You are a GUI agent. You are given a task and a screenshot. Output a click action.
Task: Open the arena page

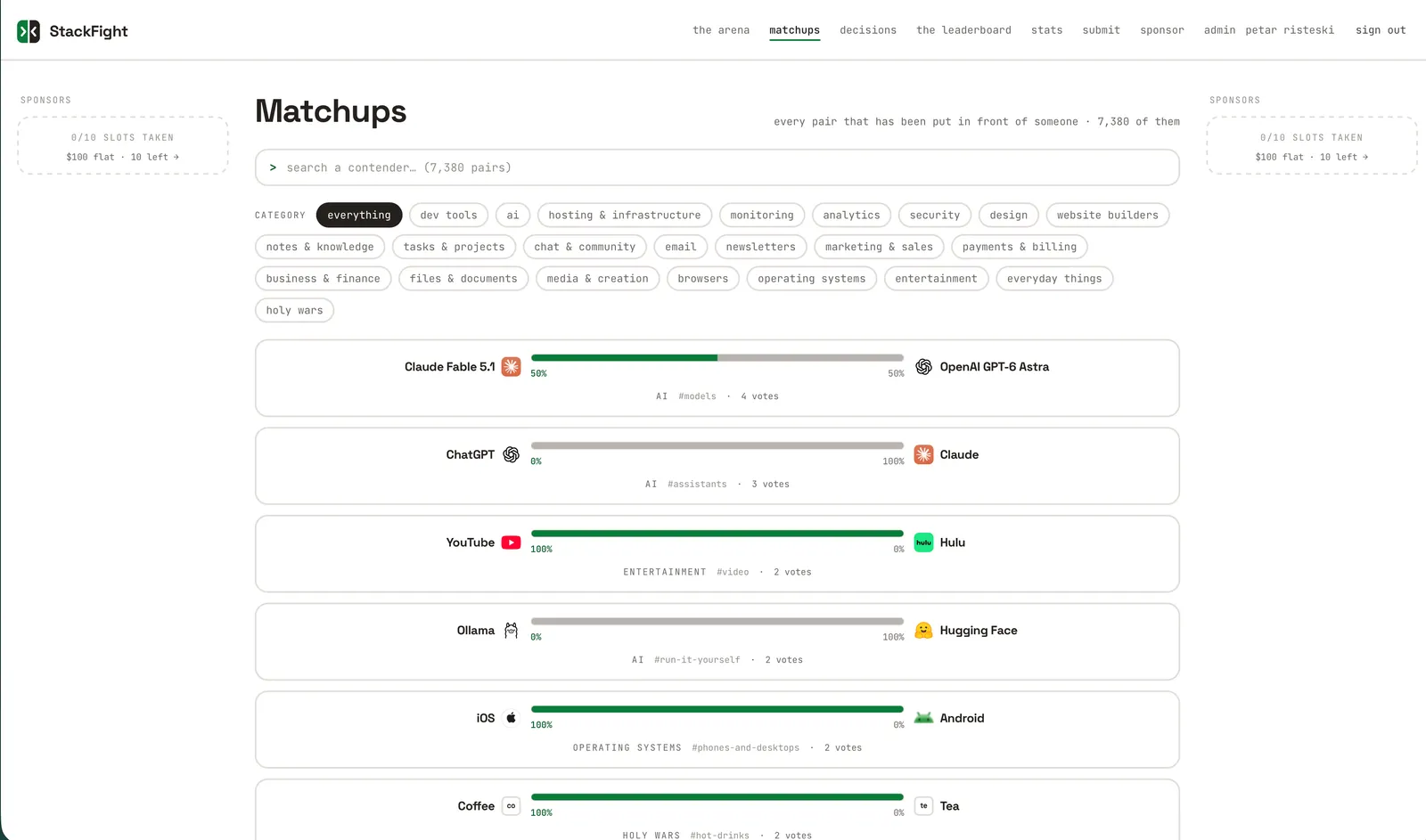(x=721, y=30)
